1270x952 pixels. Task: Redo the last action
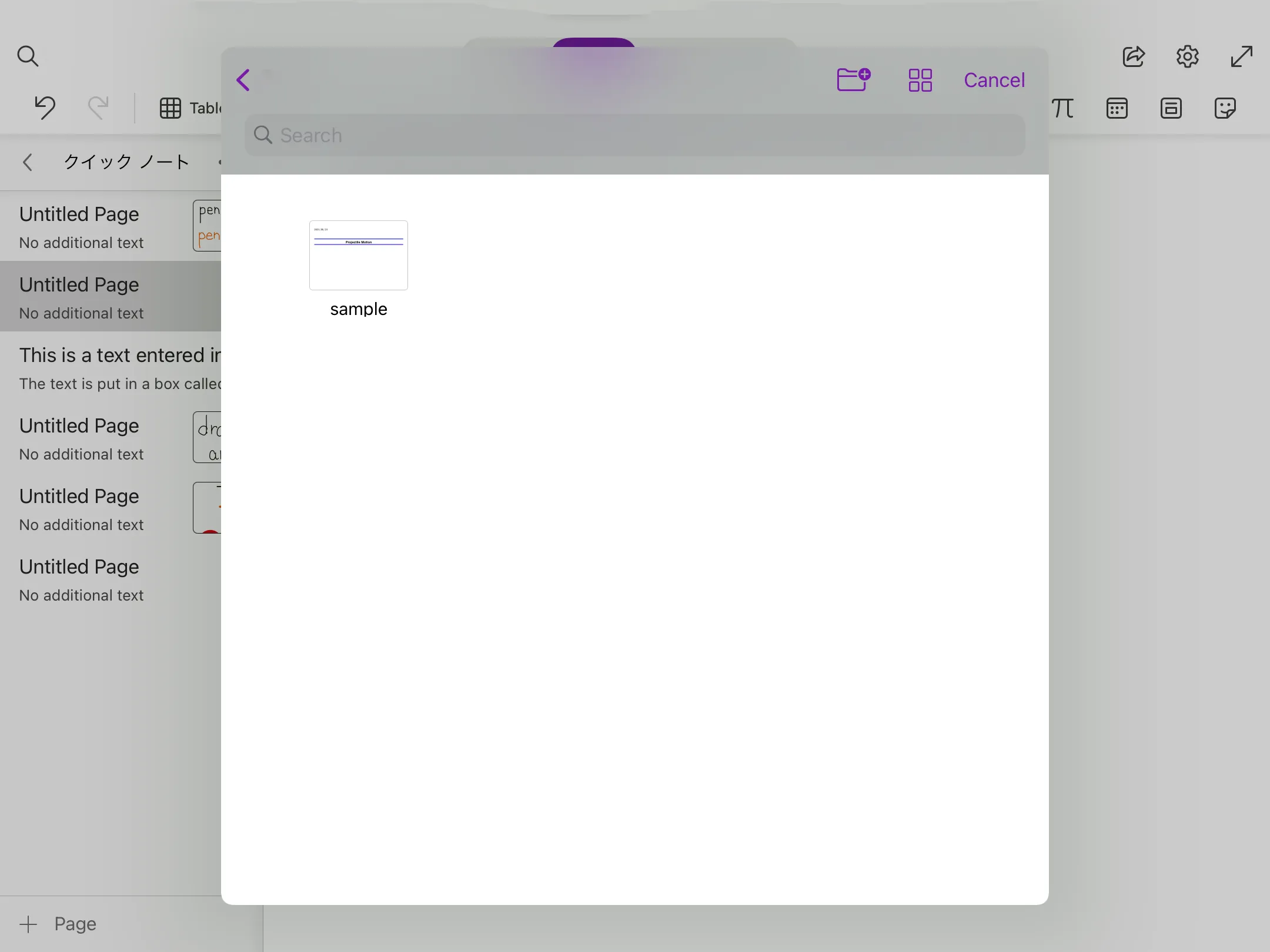point(98,108)
